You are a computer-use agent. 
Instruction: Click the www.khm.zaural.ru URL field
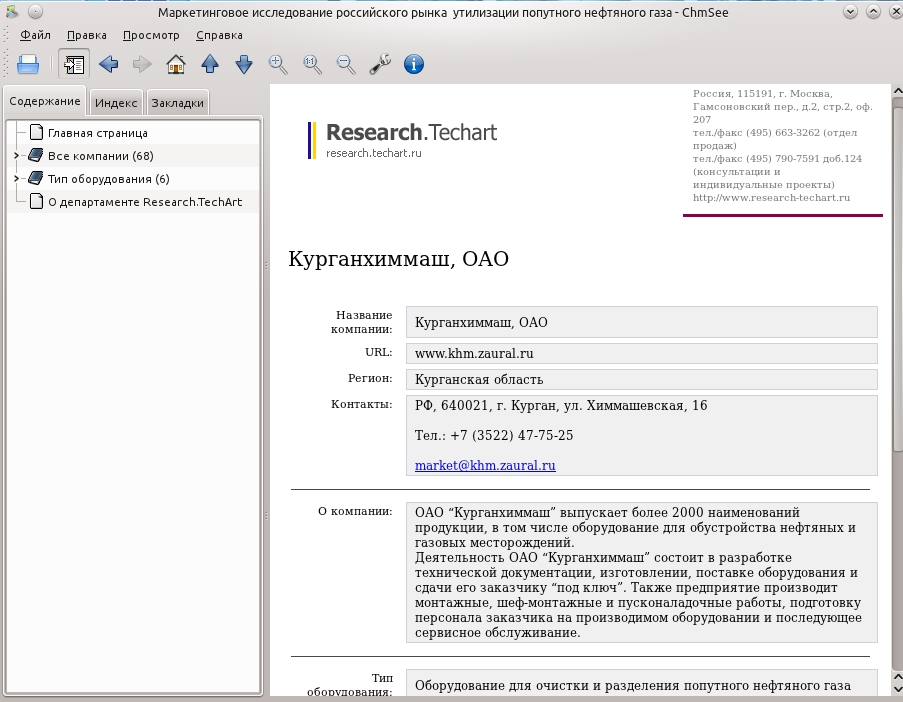tap(642, 354)
